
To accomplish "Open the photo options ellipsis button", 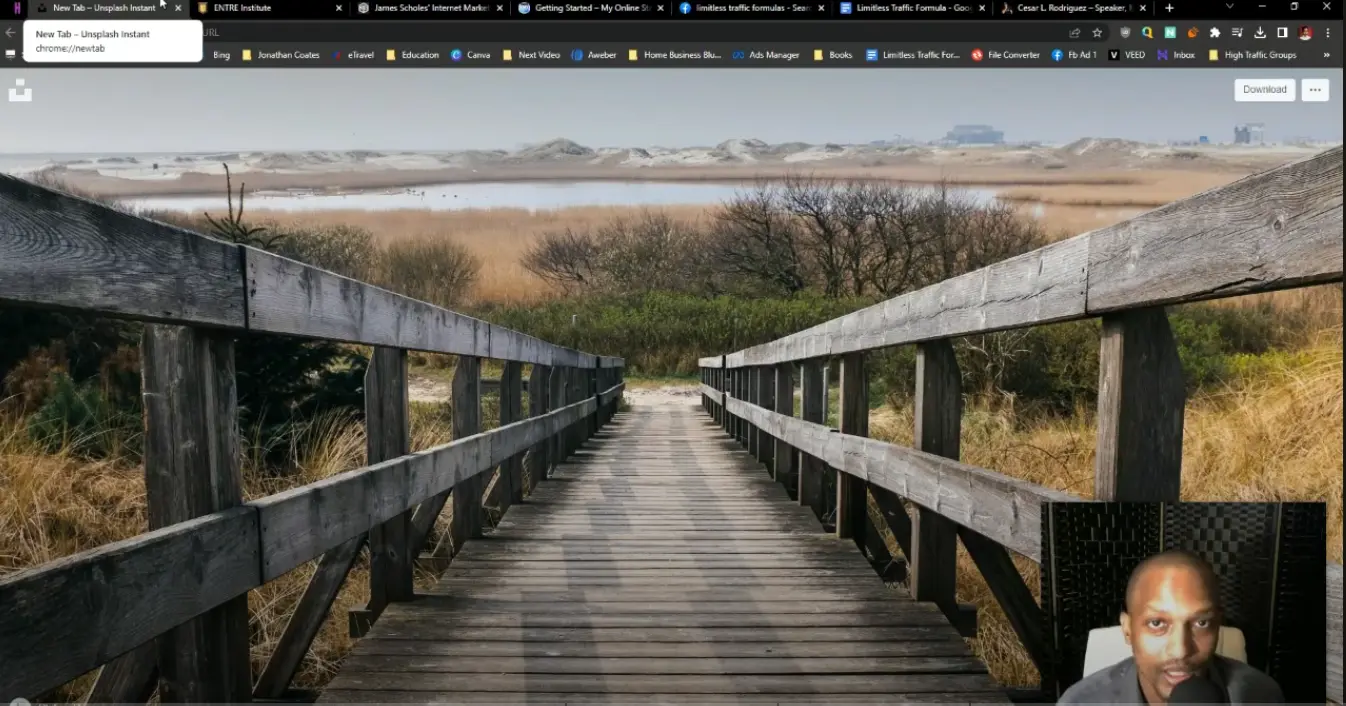I will (1315, 90).
